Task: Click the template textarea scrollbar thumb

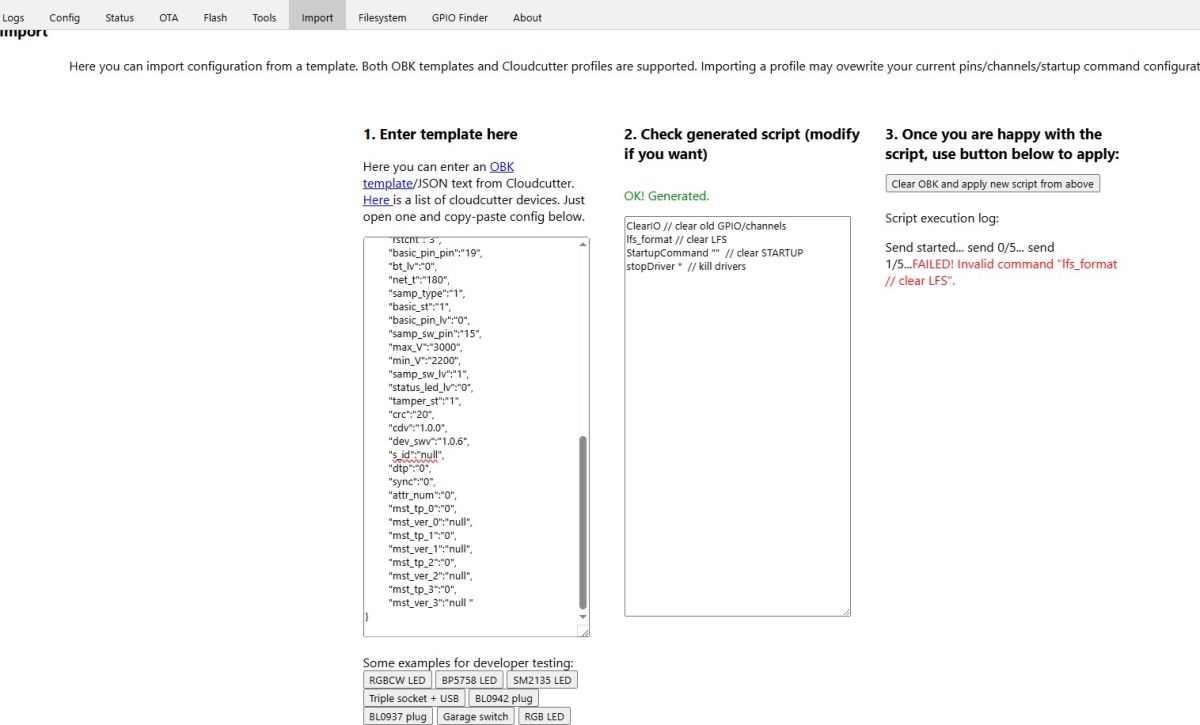Action: click(x=583, y=522)
